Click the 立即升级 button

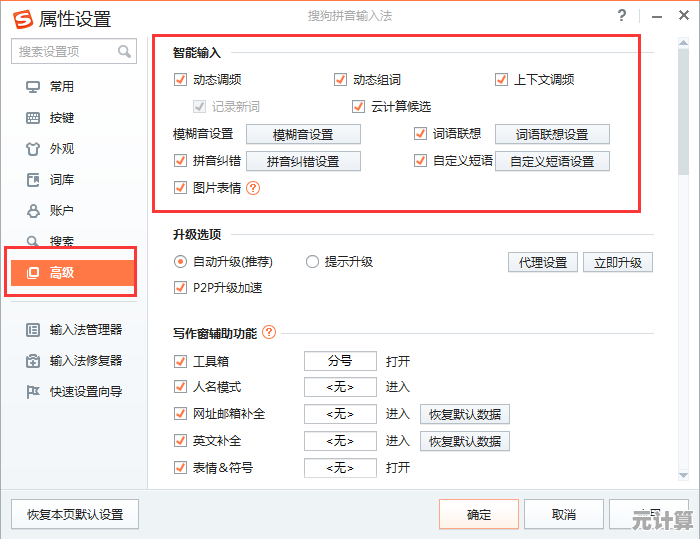tap(618, 262)
